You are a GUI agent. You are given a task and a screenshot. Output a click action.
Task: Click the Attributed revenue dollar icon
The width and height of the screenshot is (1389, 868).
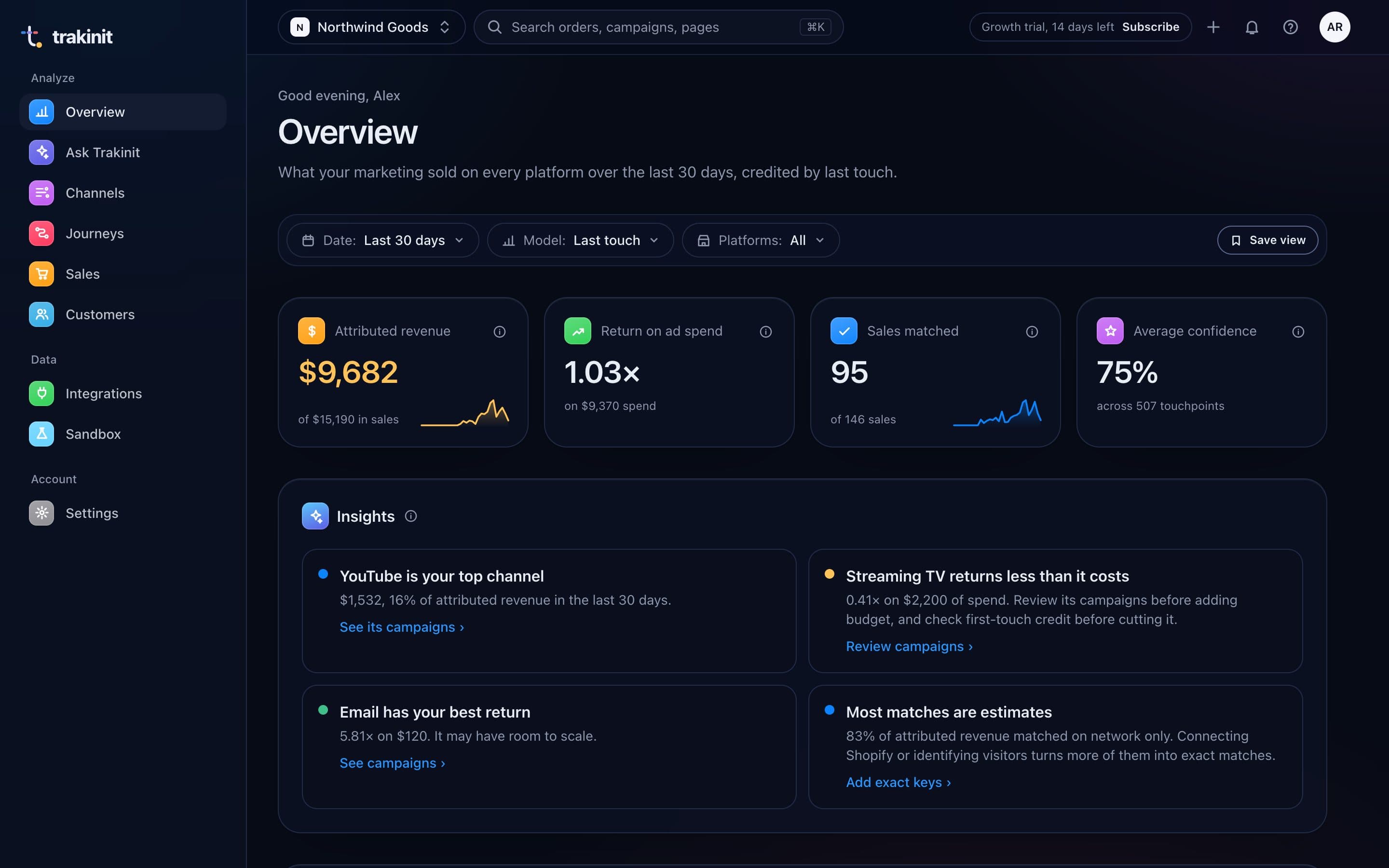pos(312,331)
